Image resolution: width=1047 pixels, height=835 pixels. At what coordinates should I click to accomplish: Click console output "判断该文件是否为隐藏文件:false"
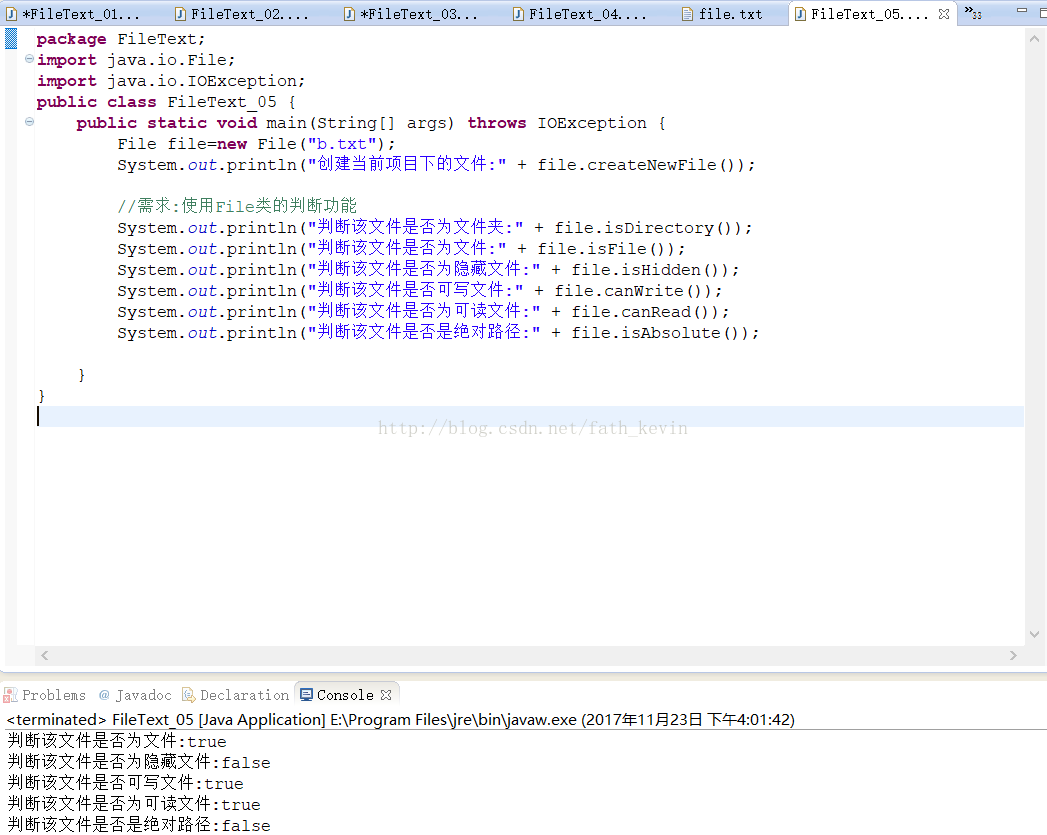[x=139, y=762]
